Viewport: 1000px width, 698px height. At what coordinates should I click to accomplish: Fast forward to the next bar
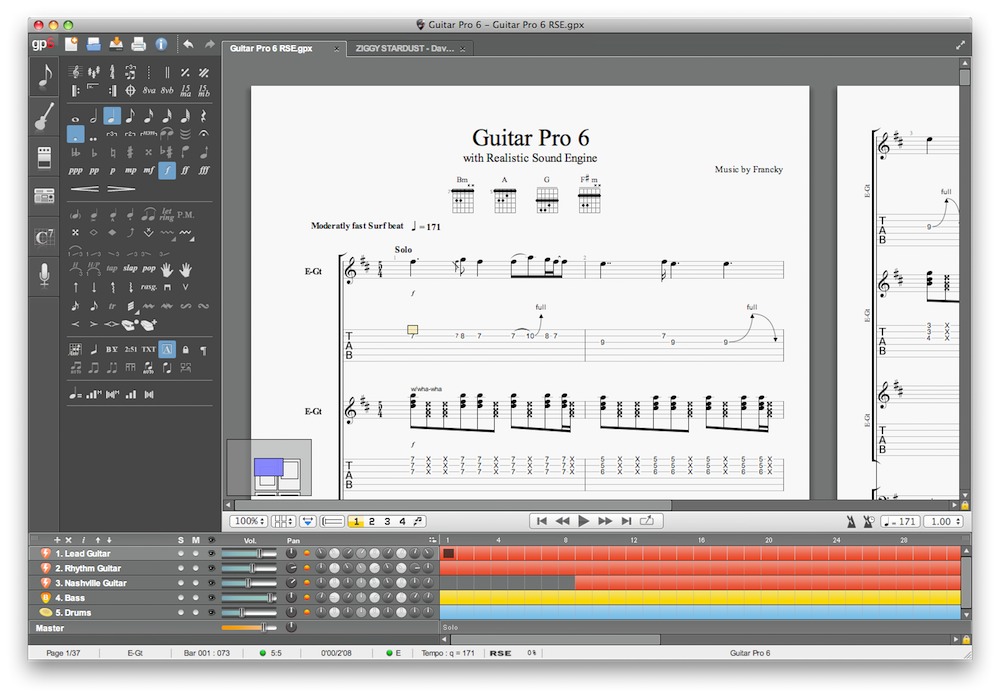coord(605,521)
